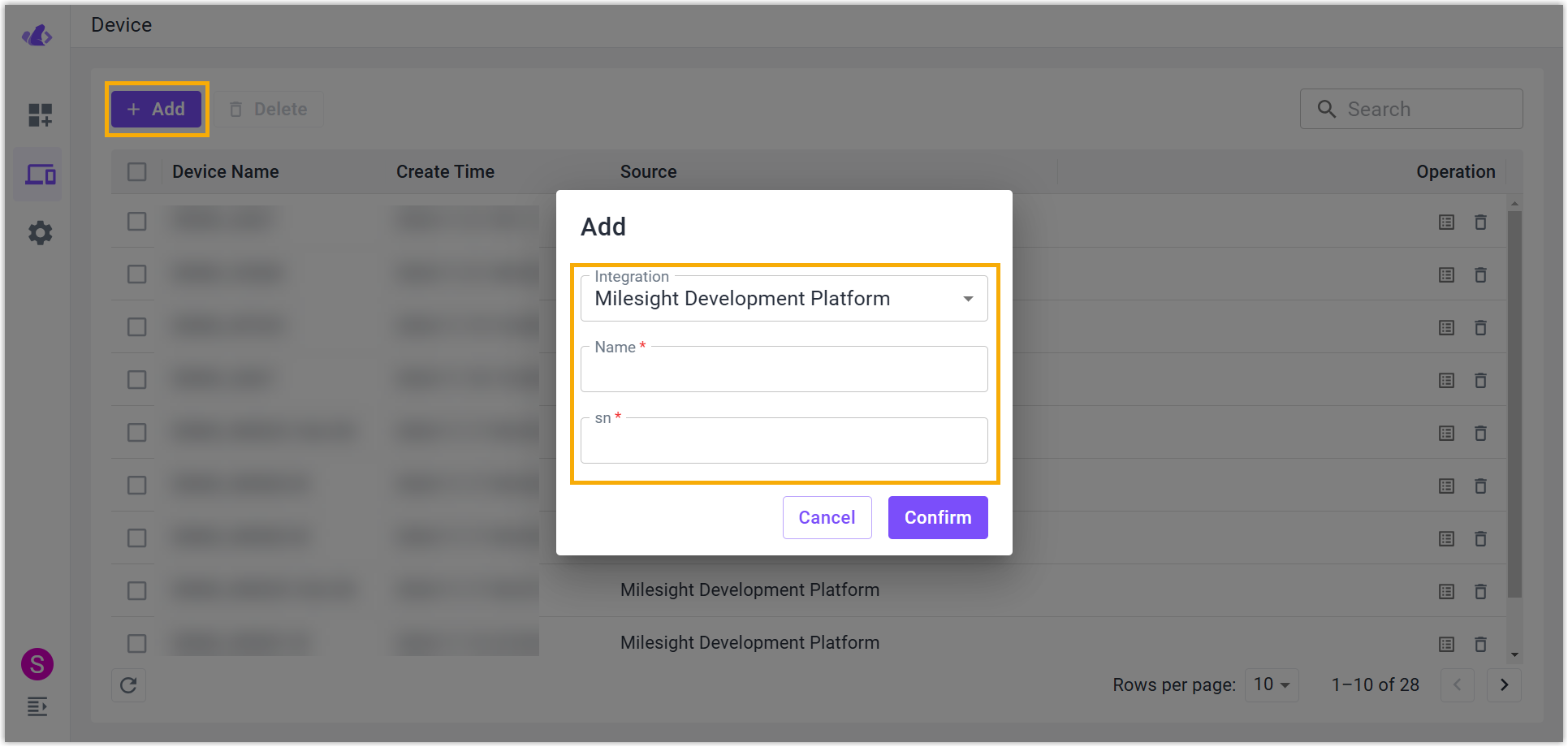The width and height of the screenshot is (1568, 747).
Task: Click trash icon of seventh device row
Action: coord(1480,538)
